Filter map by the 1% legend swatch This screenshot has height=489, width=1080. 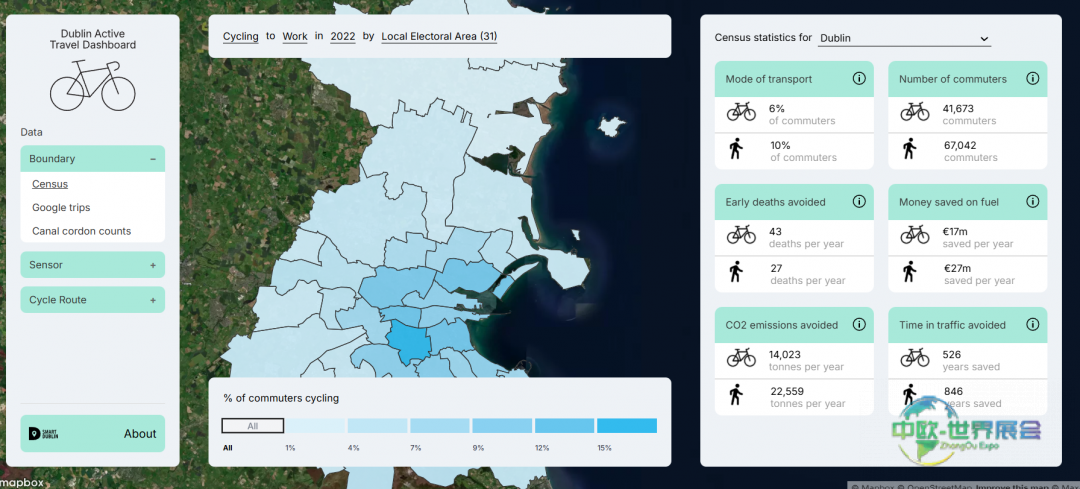pyautogui.click(x=315, y=426)
